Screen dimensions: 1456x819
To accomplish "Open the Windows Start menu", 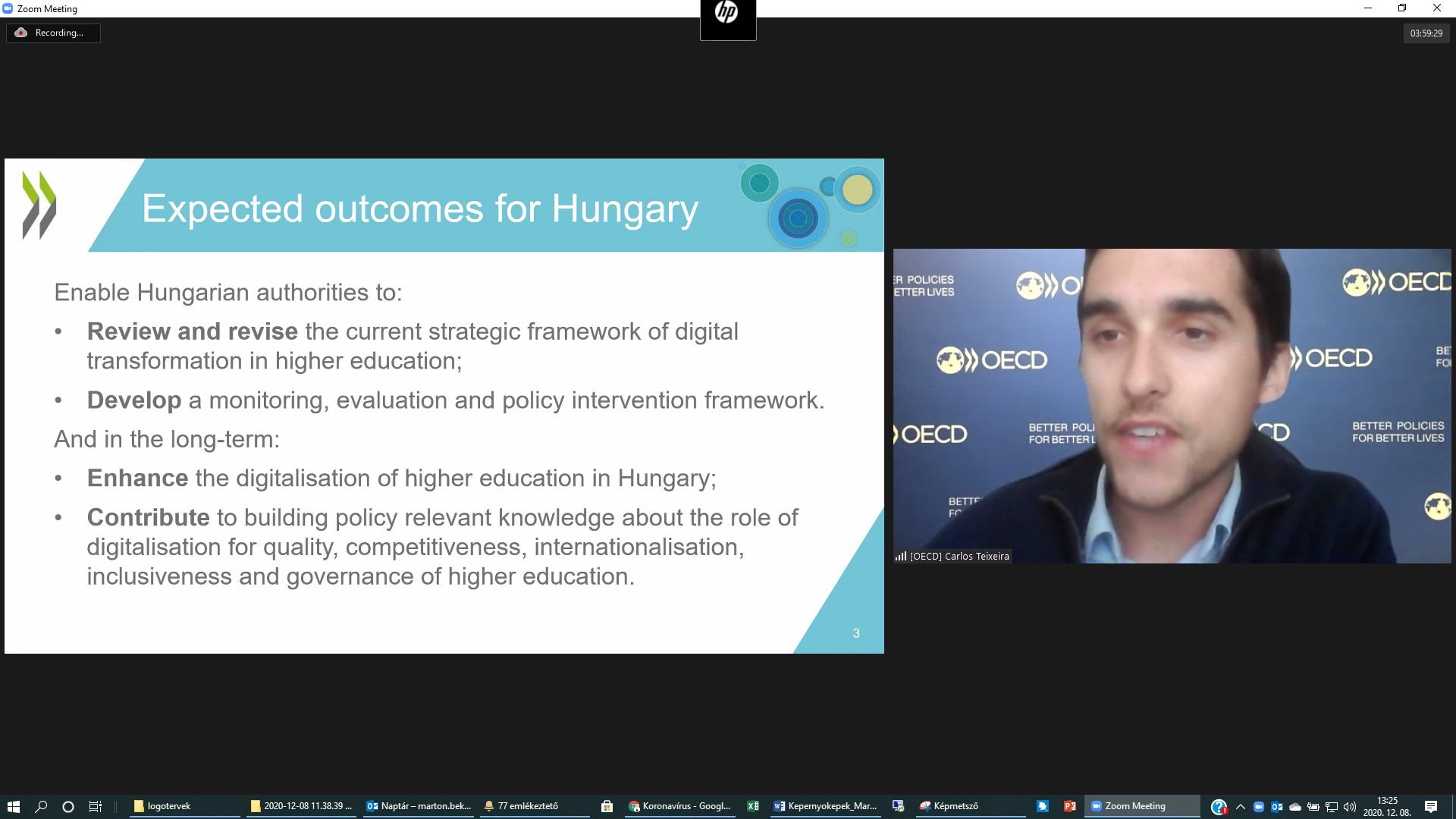I will click(13, 806).
